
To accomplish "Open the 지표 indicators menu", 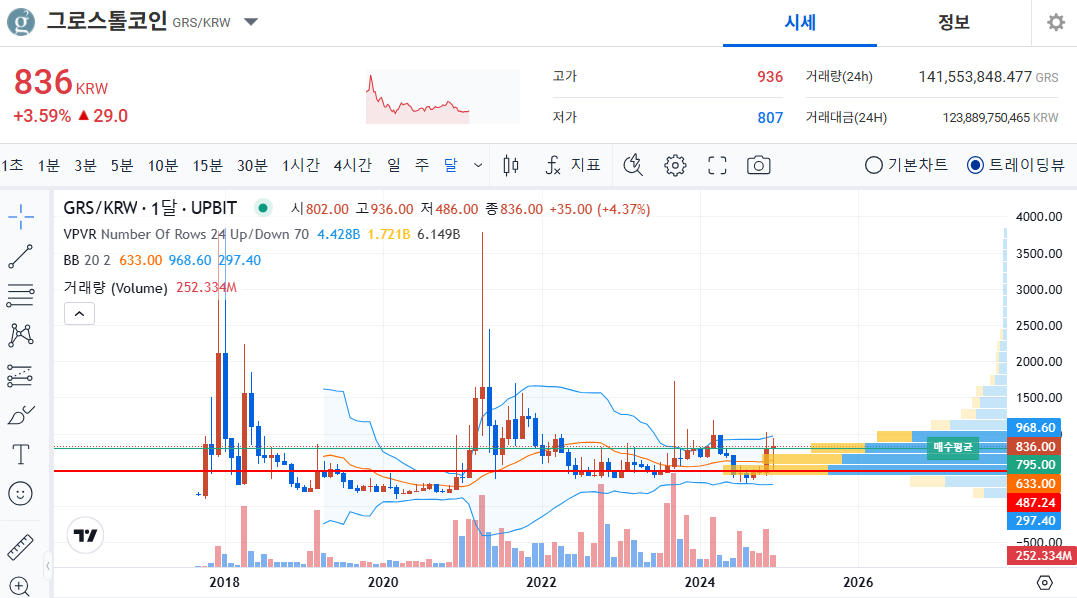I will (573, 165).
